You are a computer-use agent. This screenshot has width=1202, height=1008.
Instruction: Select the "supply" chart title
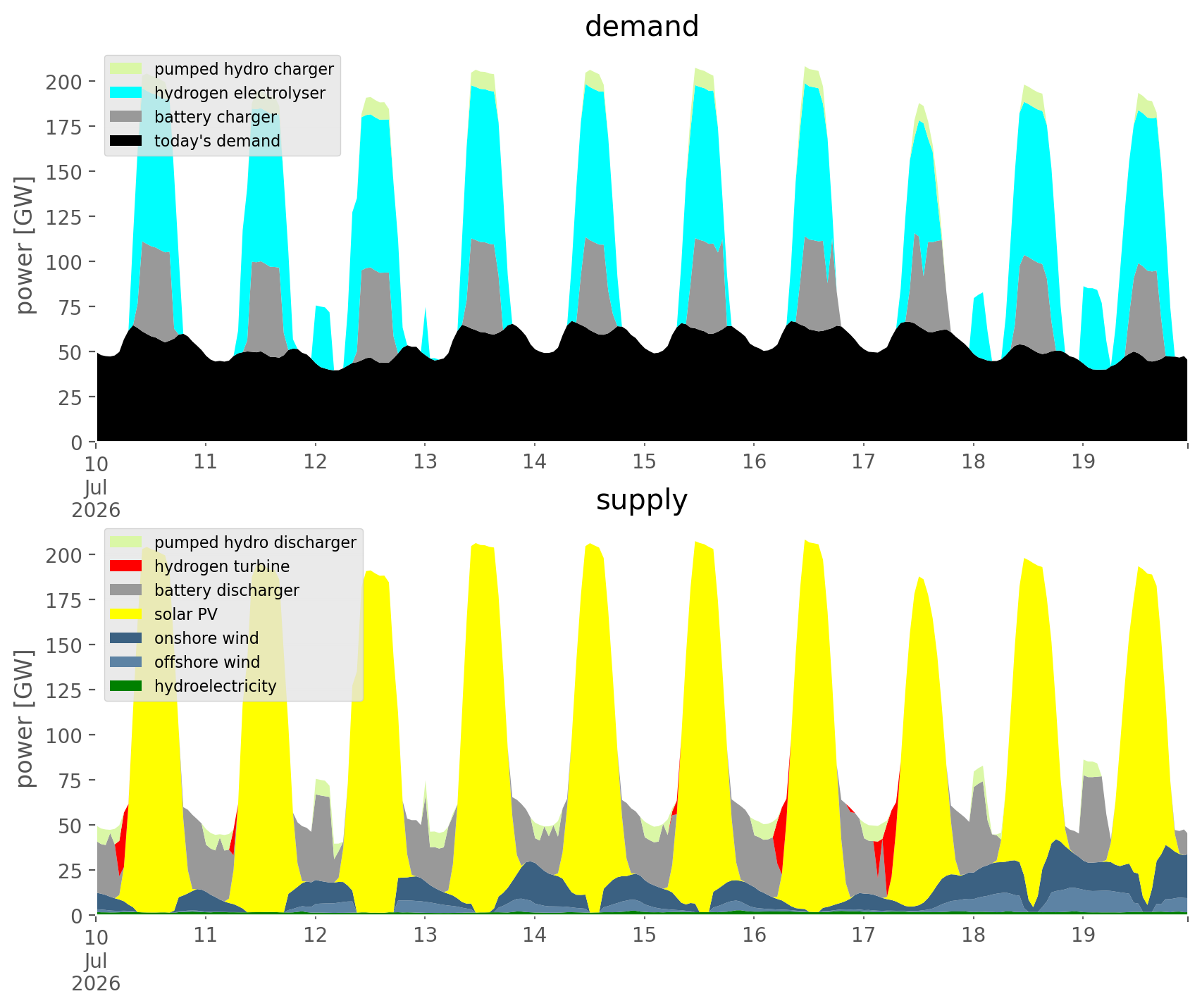642,501
